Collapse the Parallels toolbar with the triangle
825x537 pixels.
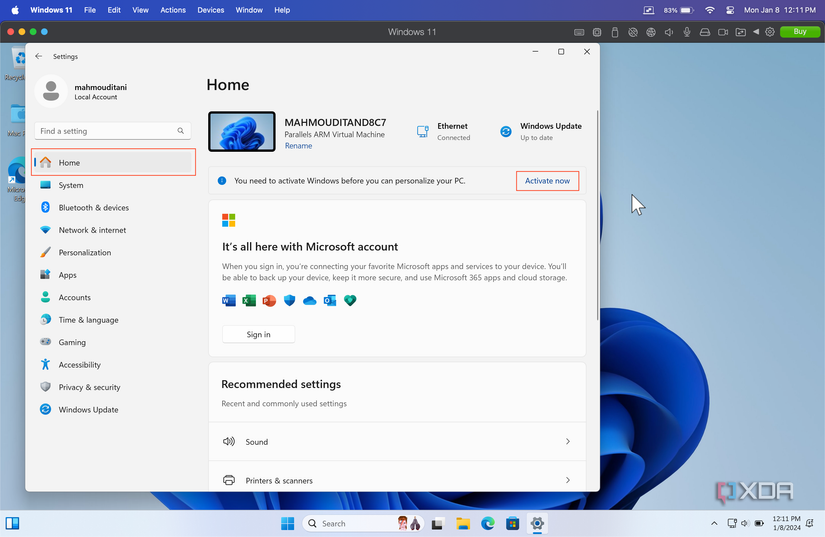(x=756, y=32)
